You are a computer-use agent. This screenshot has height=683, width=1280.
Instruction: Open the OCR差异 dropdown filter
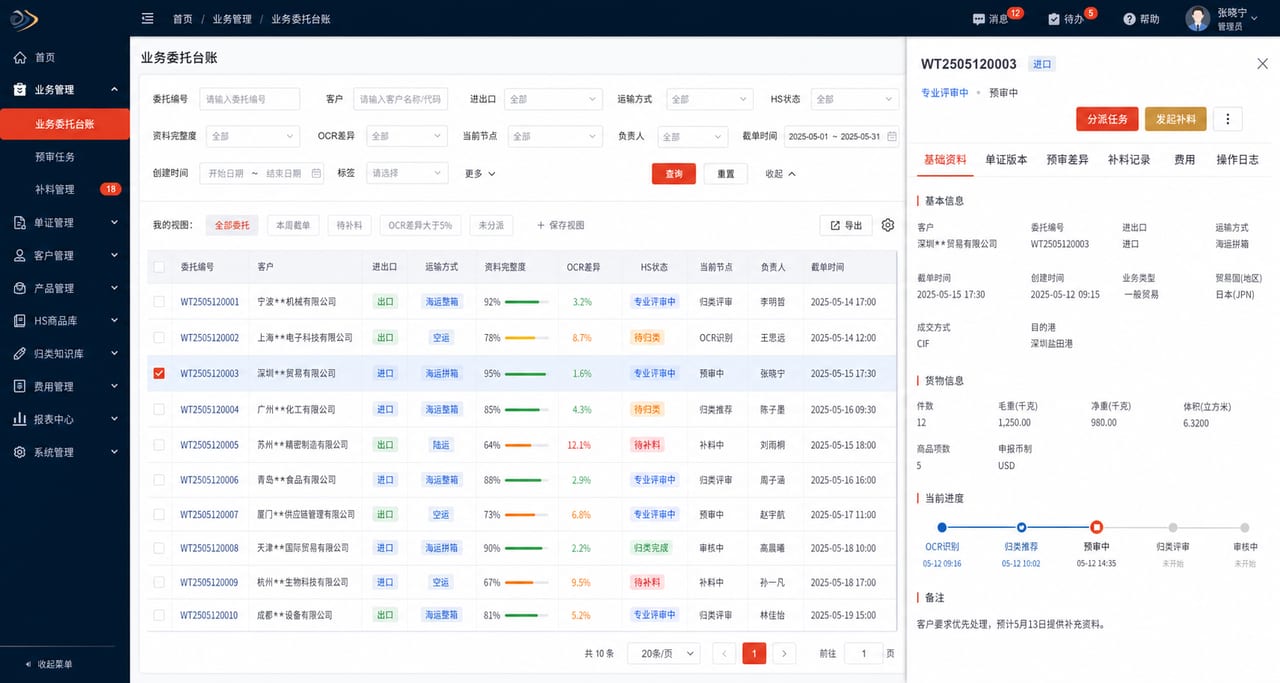tap(406, 136)
